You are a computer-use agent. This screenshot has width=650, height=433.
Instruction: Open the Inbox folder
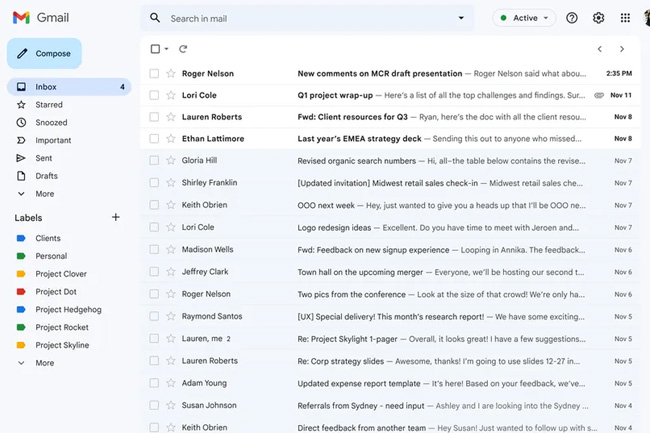(69, 87)
